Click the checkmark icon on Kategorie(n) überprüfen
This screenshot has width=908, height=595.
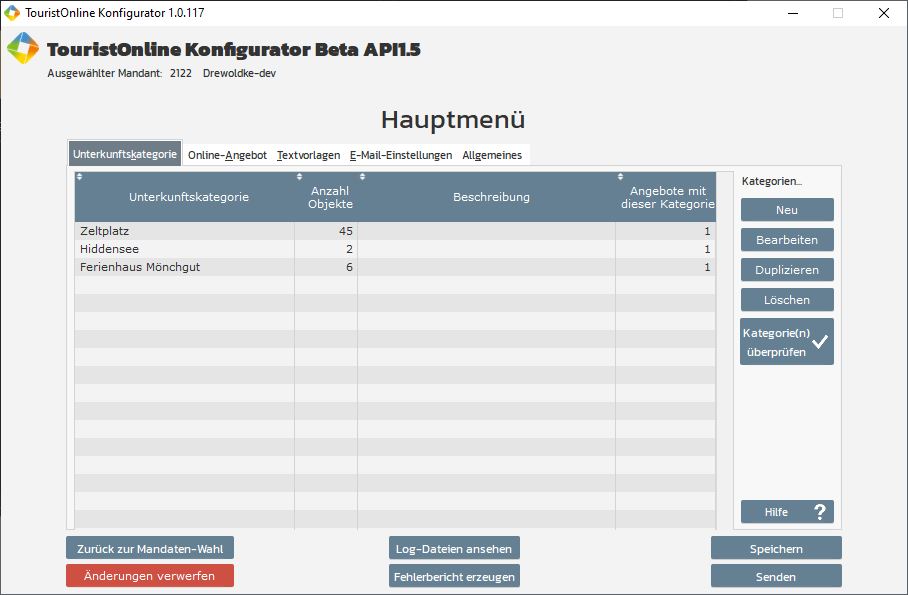click(820, 342)
